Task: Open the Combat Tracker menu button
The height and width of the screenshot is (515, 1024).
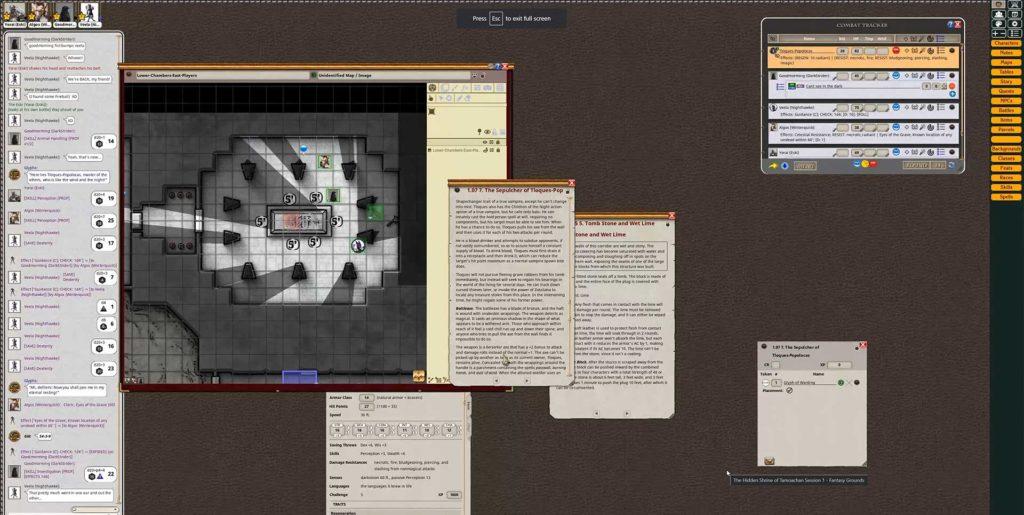Action: coord(805,166)
